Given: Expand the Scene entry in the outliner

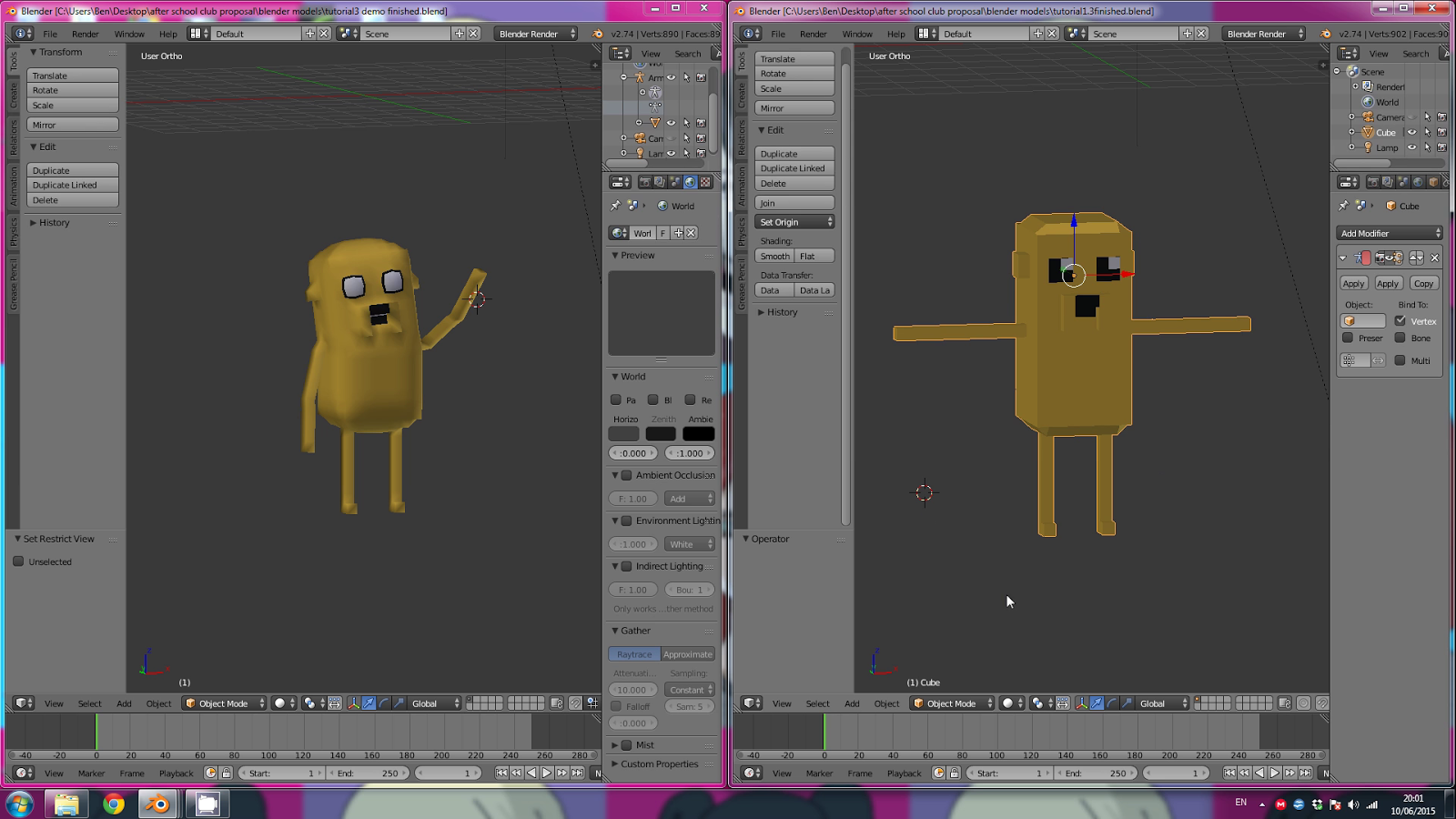Looking at the screenshot, I should [1337, 71].
